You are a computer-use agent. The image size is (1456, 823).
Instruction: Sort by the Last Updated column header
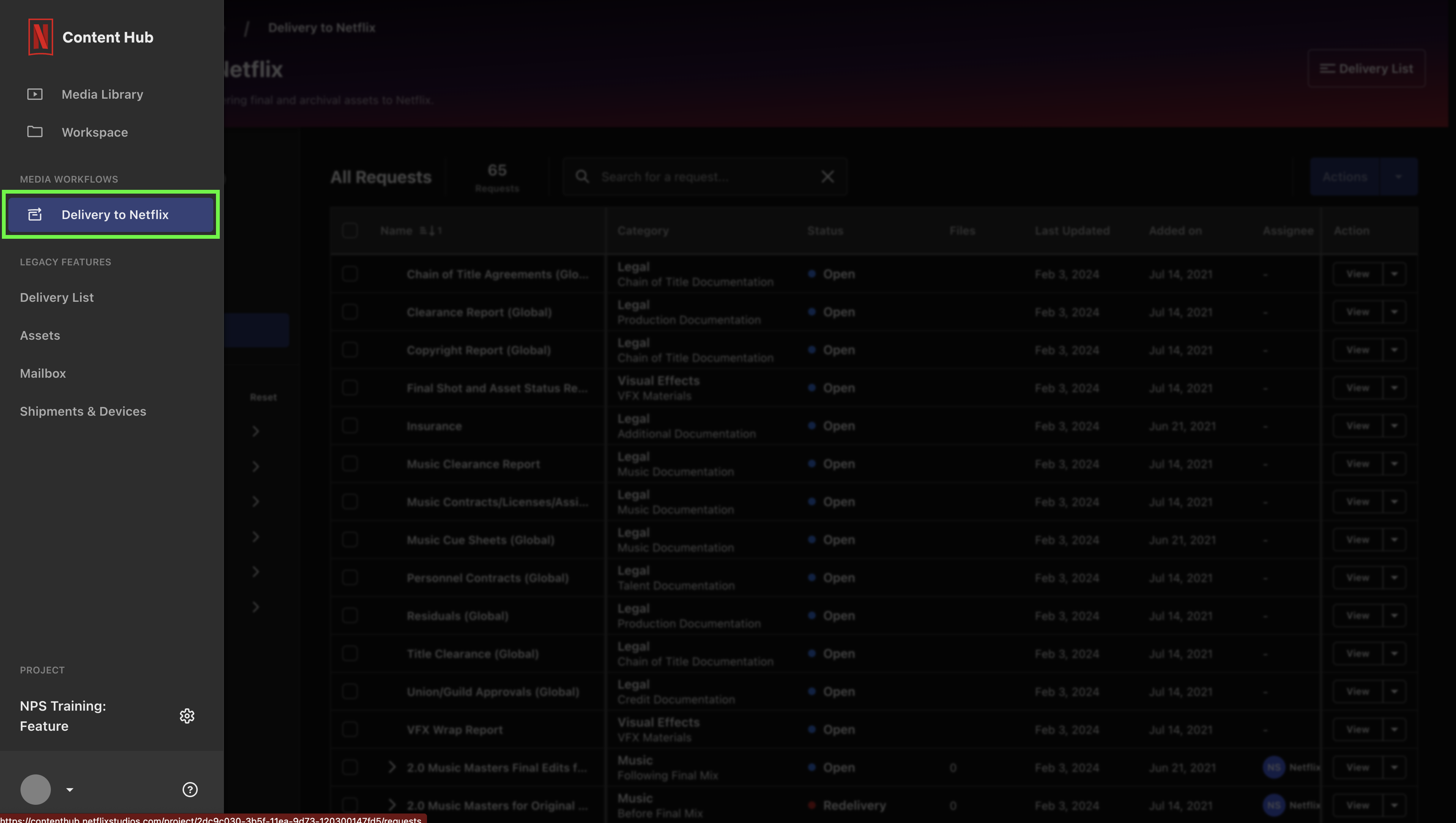(x=1072, y=231)
